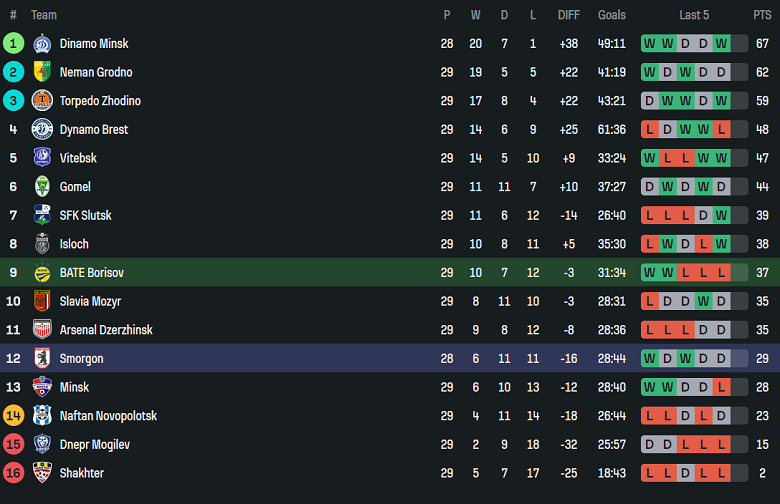The image size is (780, 504).
Task: Click the Naftan Novopolotsk club logo
Action: tap(42, 416)
